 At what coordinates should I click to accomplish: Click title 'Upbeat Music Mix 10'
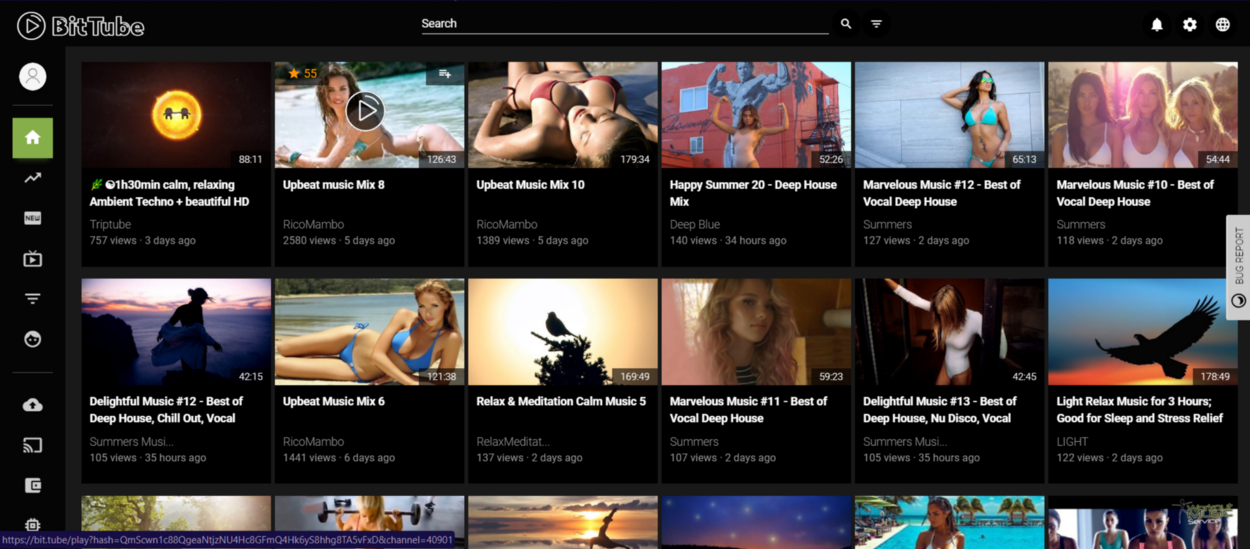click(x=531, y=185)
